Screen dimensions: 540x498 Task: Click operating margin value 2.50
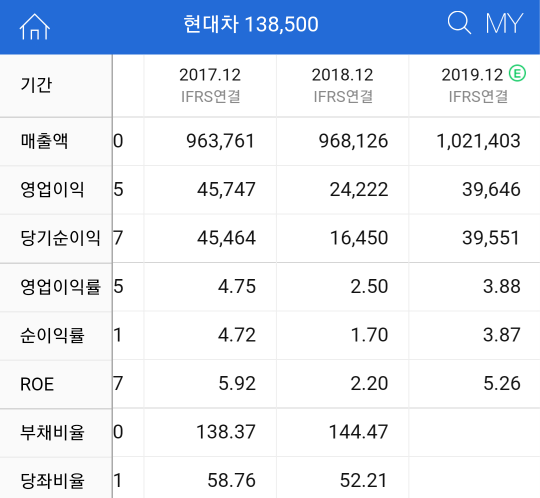click(369, 287)
